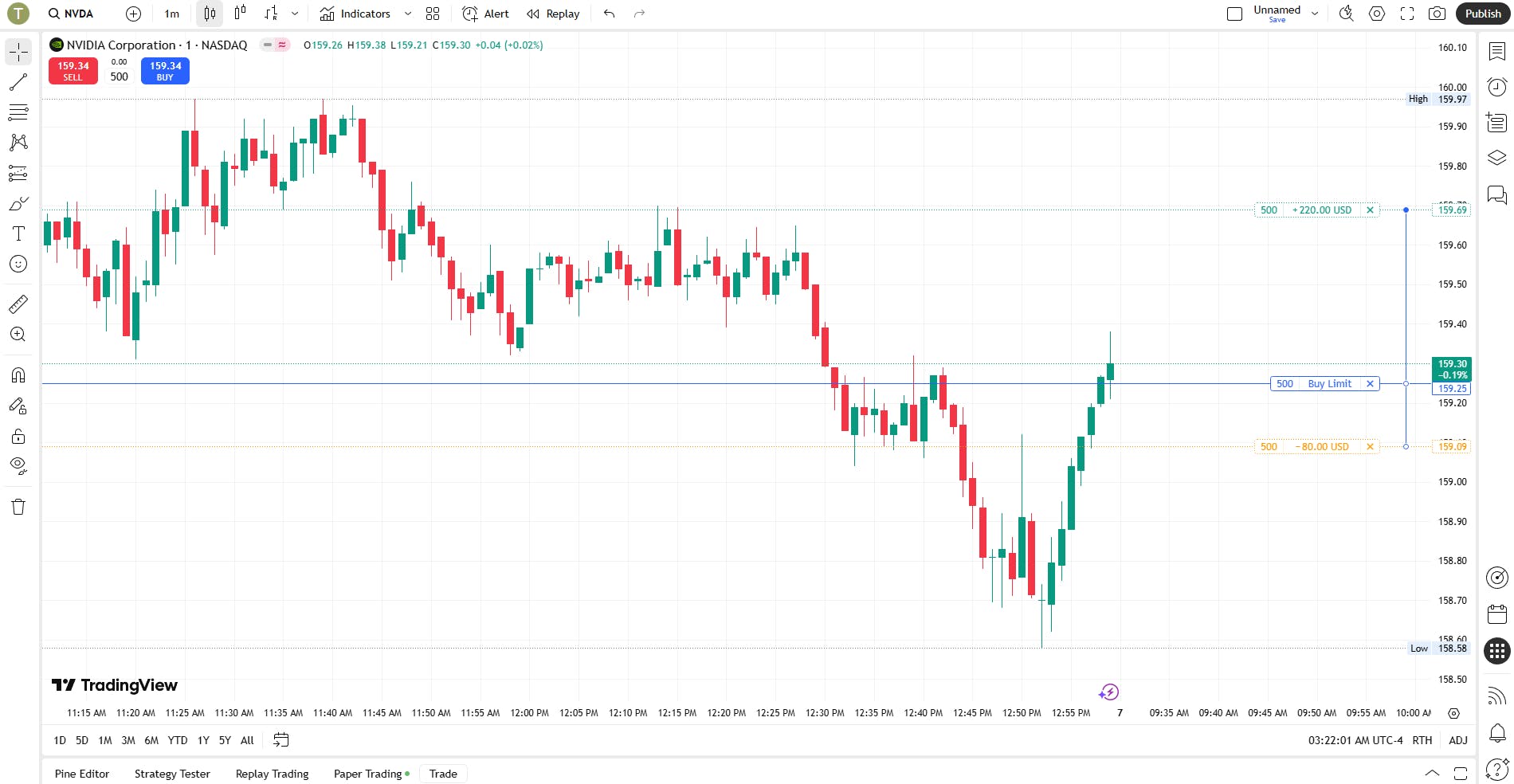This screenshot has height=784, width=1514.
Task: Undo the last chart action
Action: pyautogui.click(x=610, y=14)
